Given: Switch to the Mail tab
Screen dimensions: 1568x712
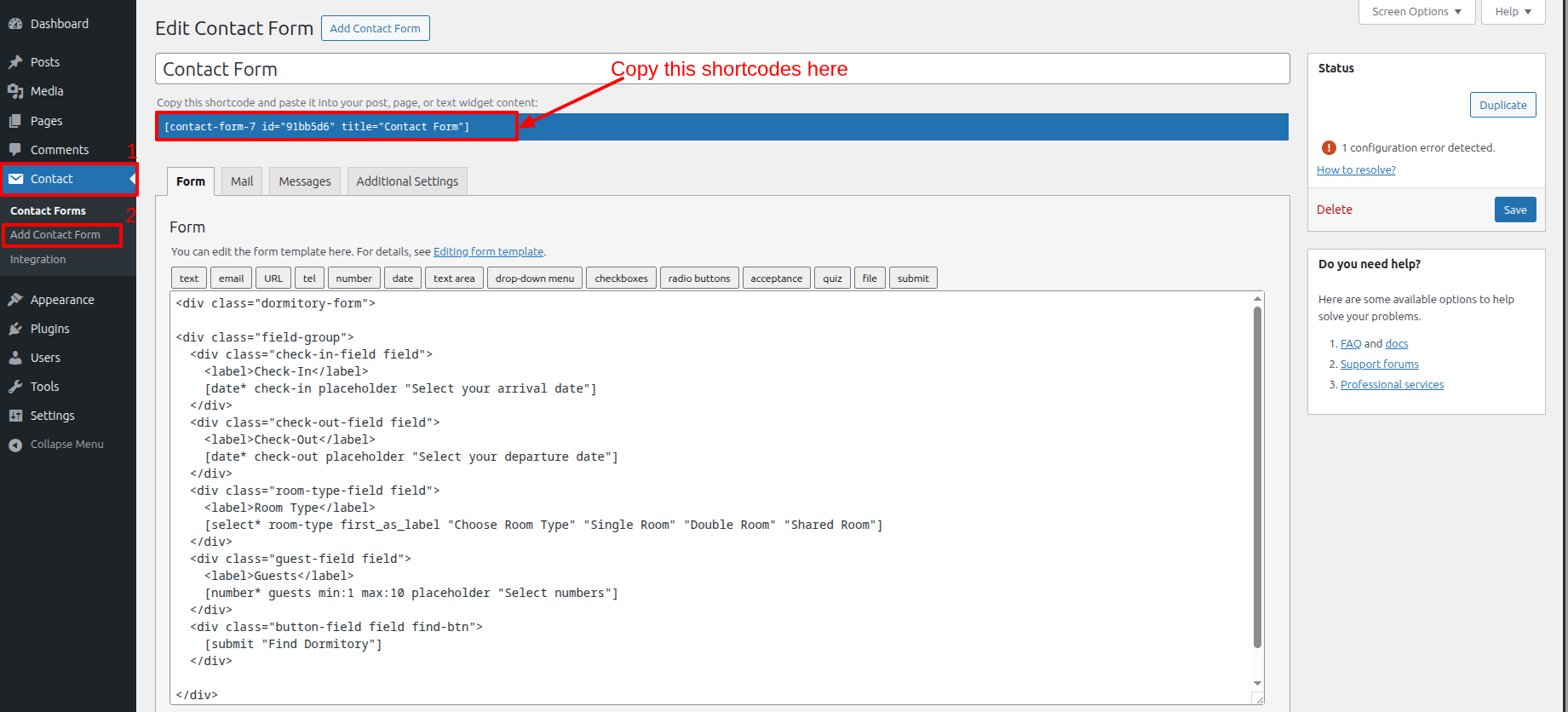Looking at the screenshot, I should pyautogui.click(x=242, y=181).
